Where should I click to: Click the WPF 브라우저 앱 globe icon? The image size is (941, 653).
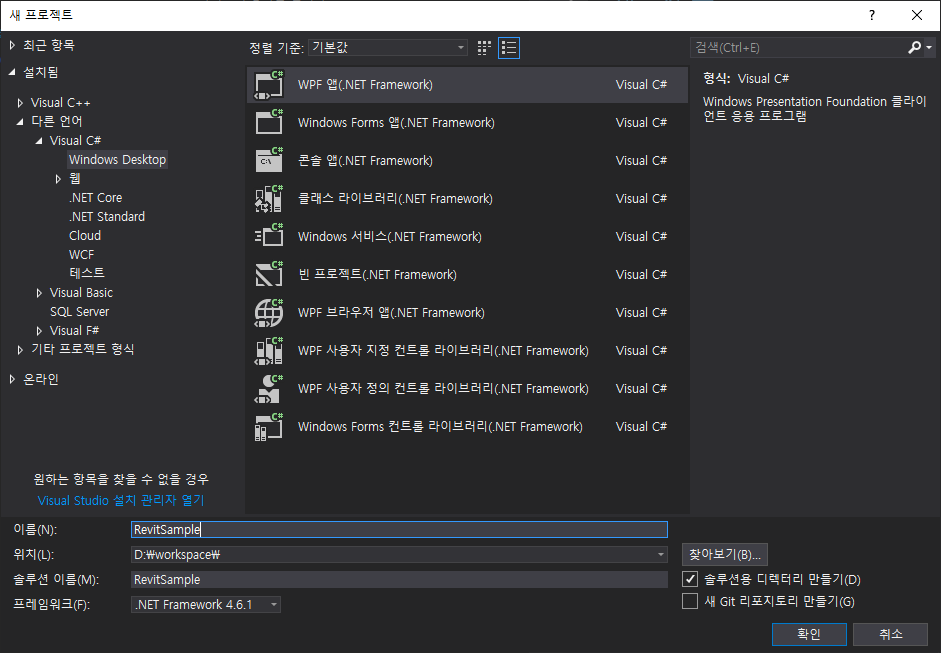(x=268, y=313)
